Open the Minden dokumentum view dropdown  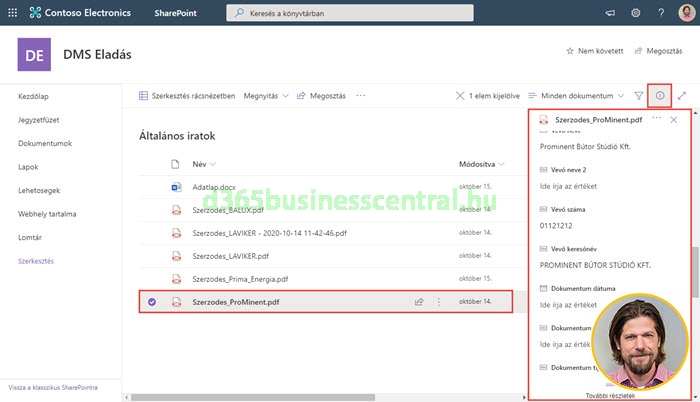(577, 95)
